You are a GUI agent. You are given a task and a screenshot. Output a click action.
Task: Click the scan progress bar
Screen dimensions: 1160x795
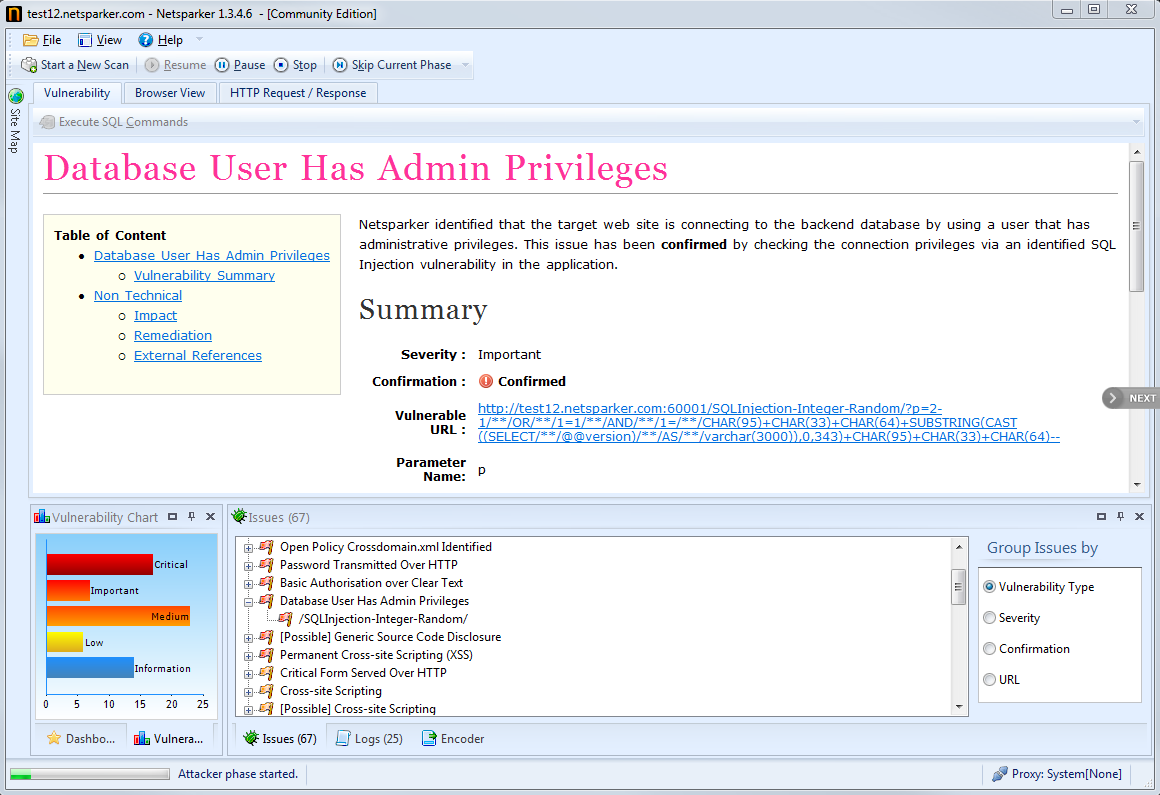point(90,774)
